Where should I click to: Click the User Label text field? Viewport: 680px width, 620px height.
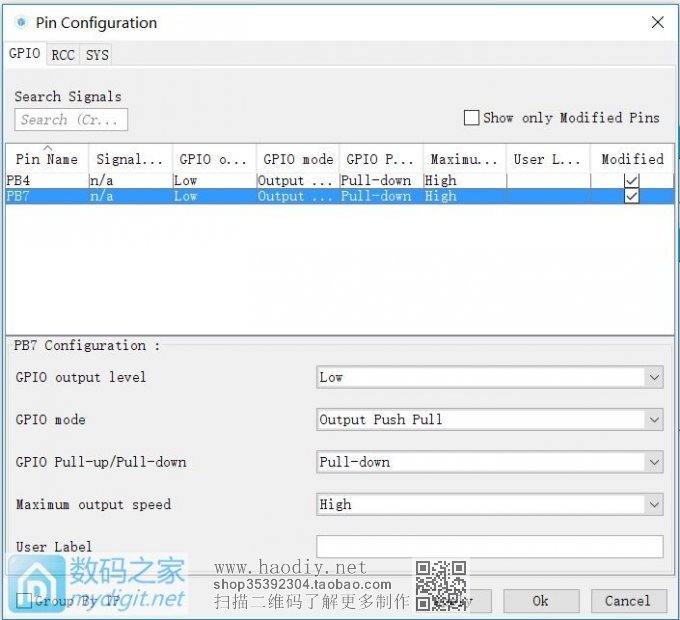point(489,546)
